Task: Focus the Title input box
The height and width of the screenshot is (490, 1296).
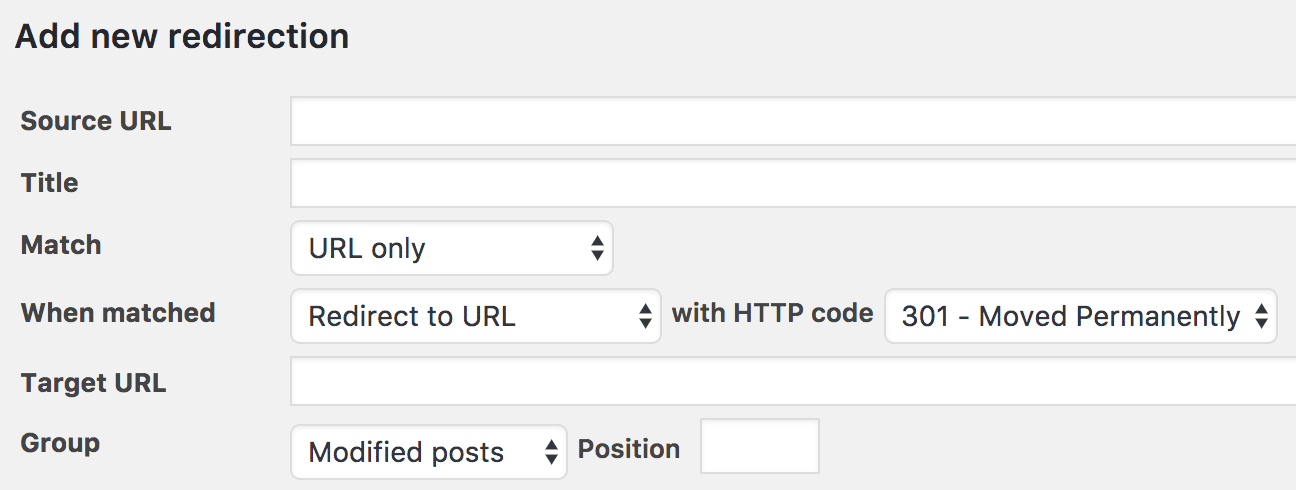Action: point(792,183)
